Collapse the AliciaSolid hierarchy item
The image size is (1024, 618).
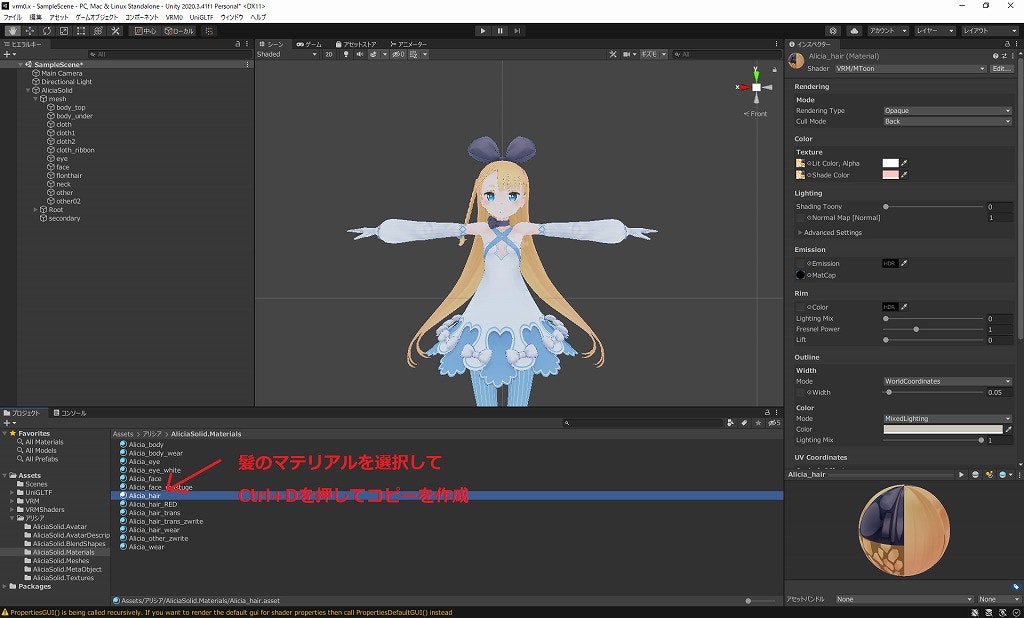(28, 90)
